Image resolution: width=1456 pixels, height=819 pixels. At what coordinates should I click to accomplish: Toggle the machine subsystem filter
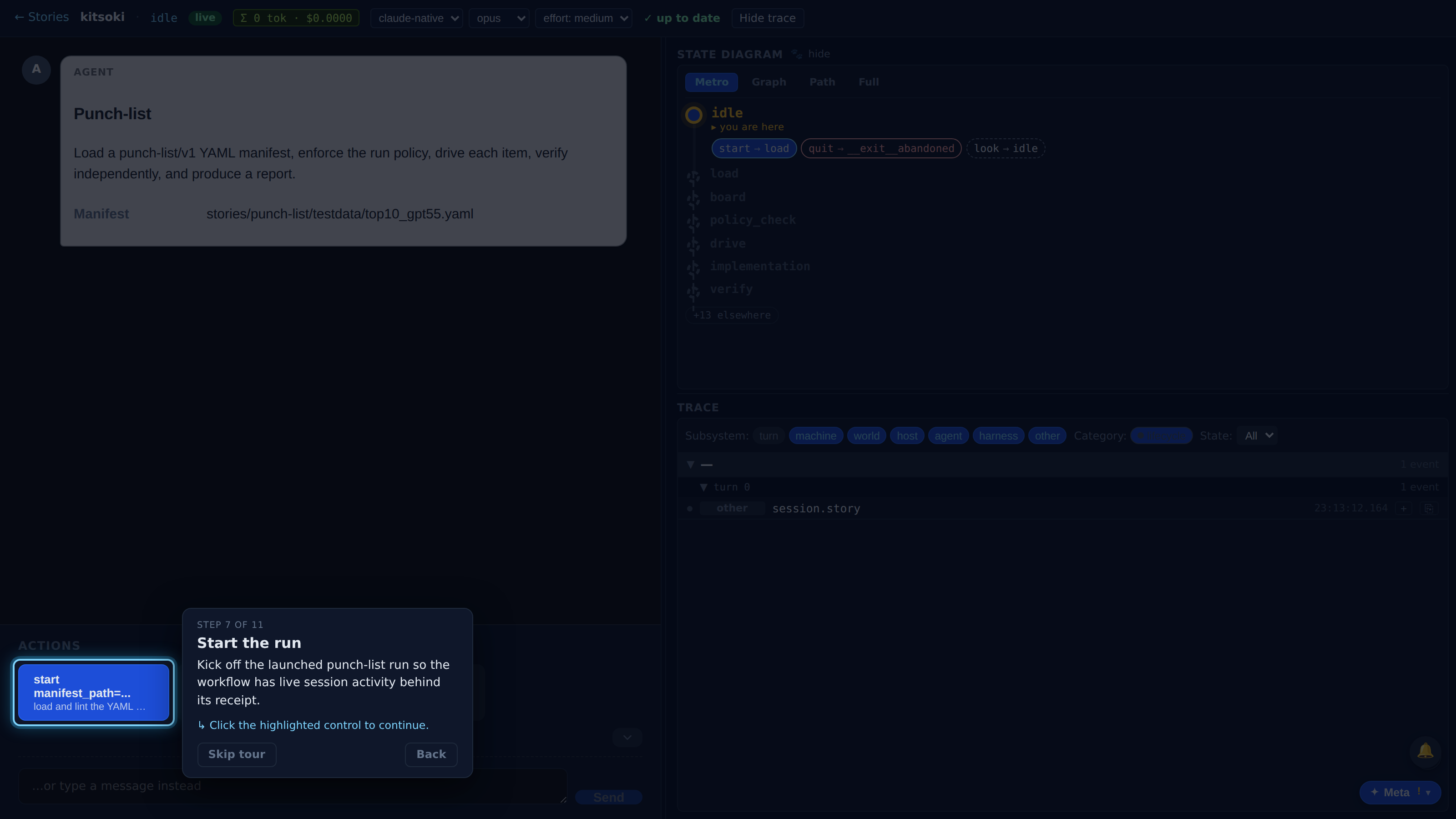tap(816, 436)
